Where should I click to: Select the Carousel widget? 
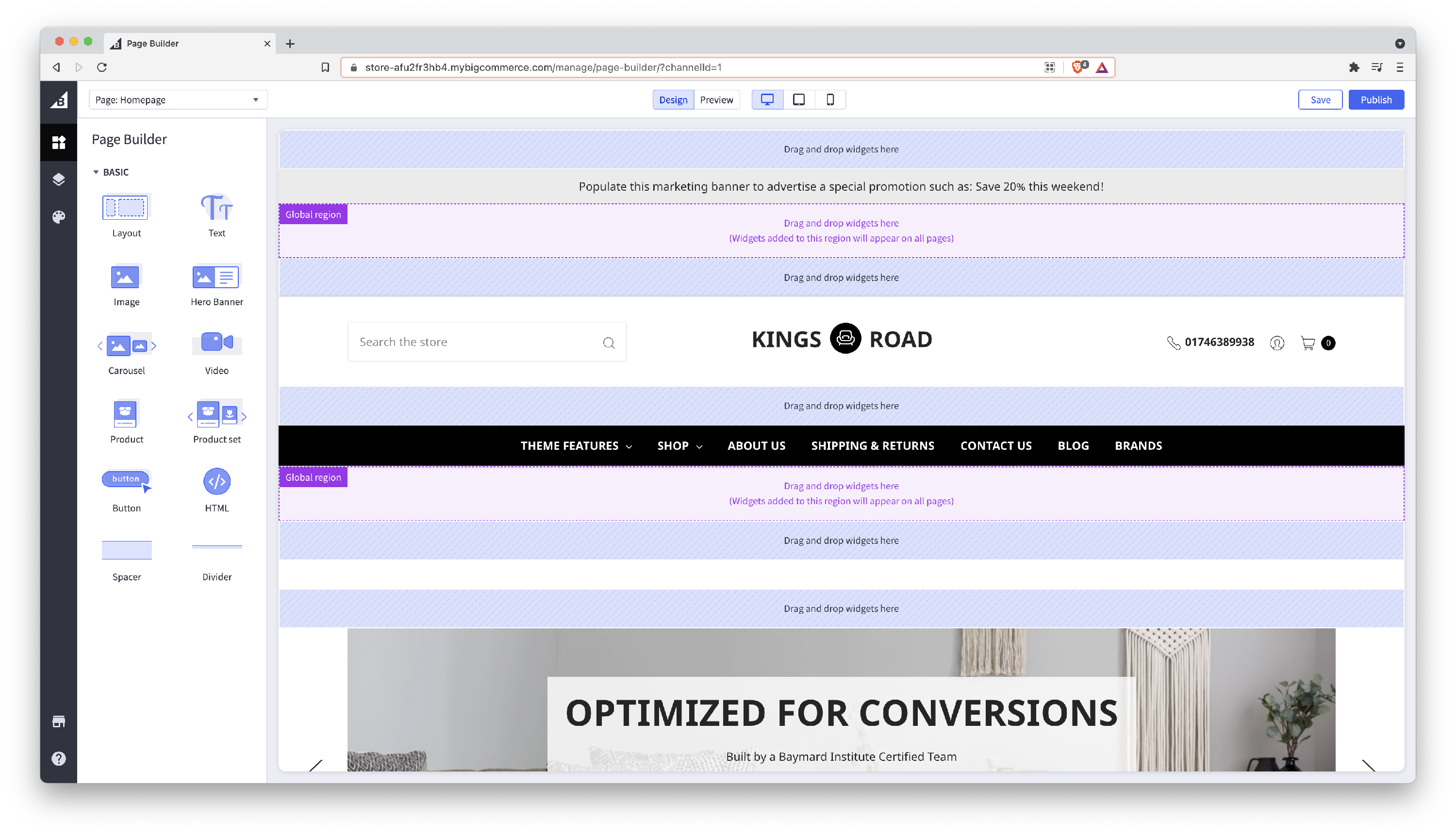coord(126,345)
